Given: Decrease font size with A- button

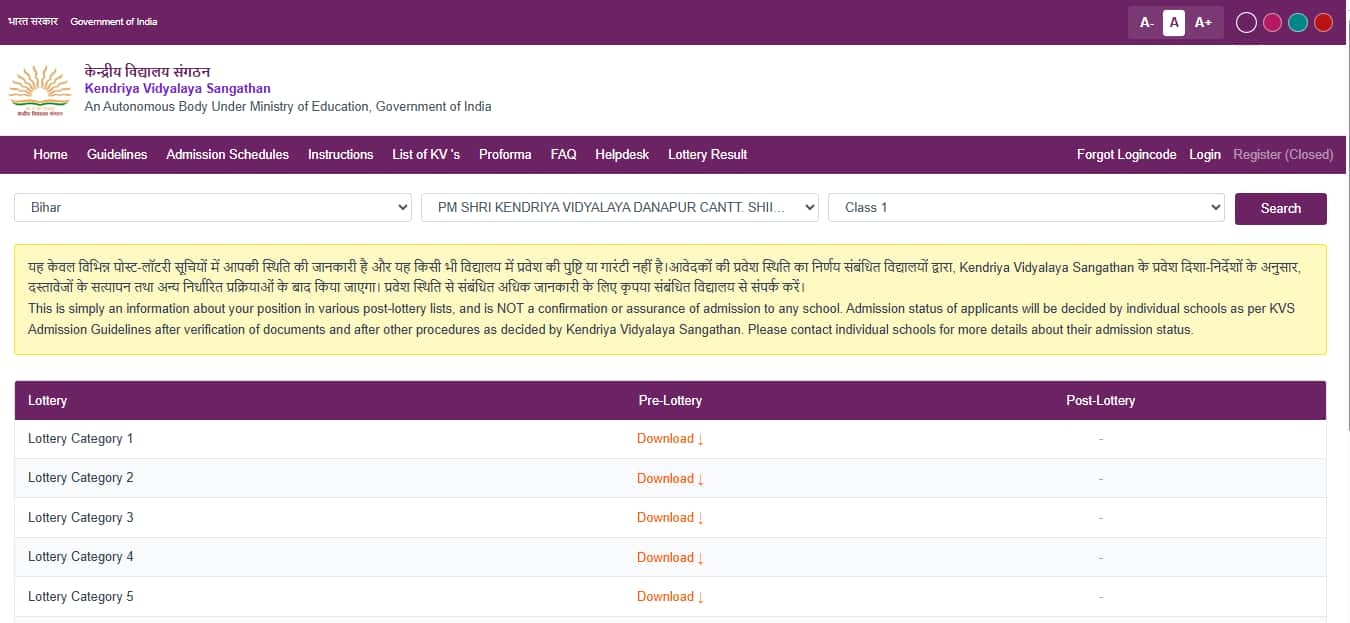Looking at the screenshot, I should coord(1146,22).
